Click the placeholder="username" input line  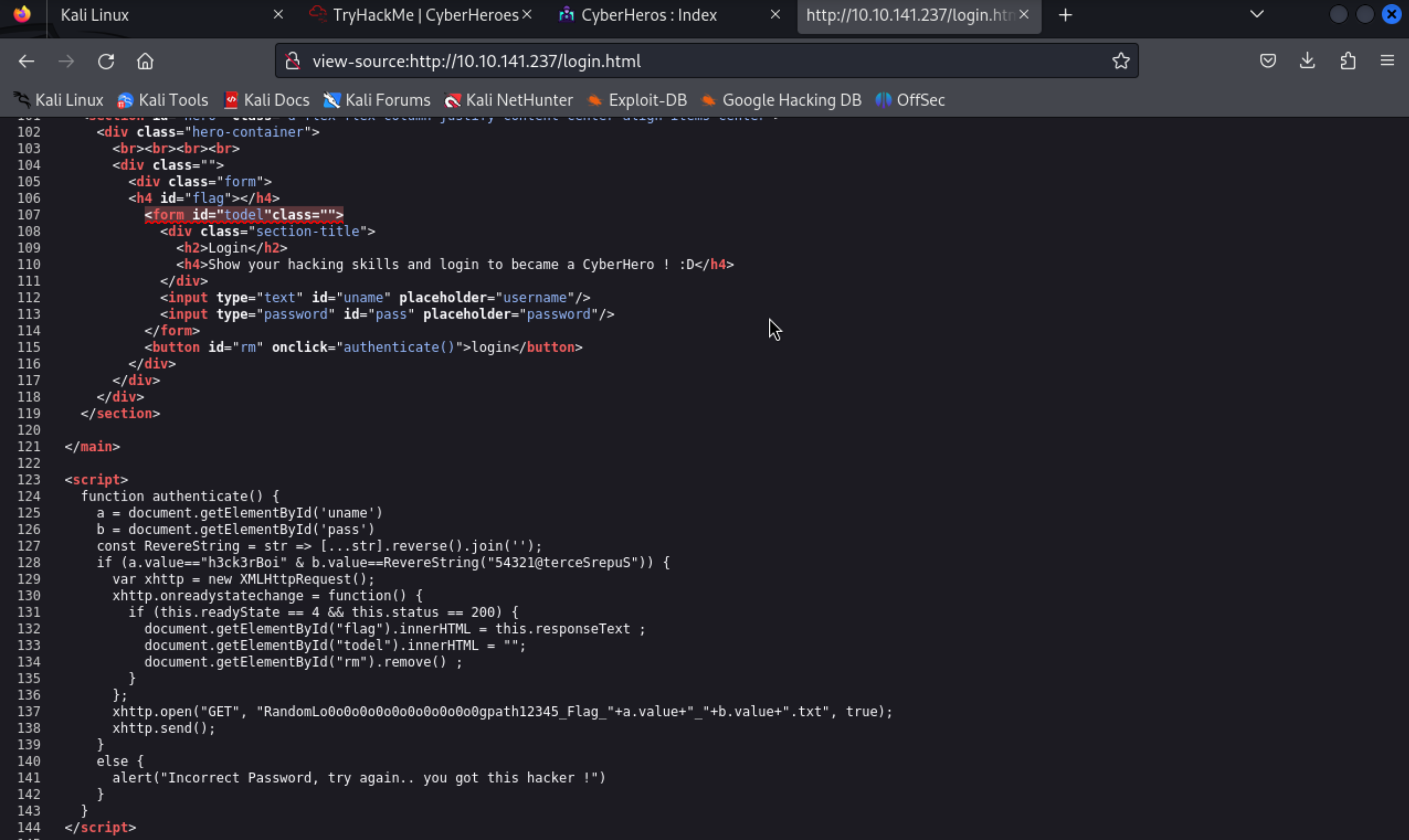point(375,298)
